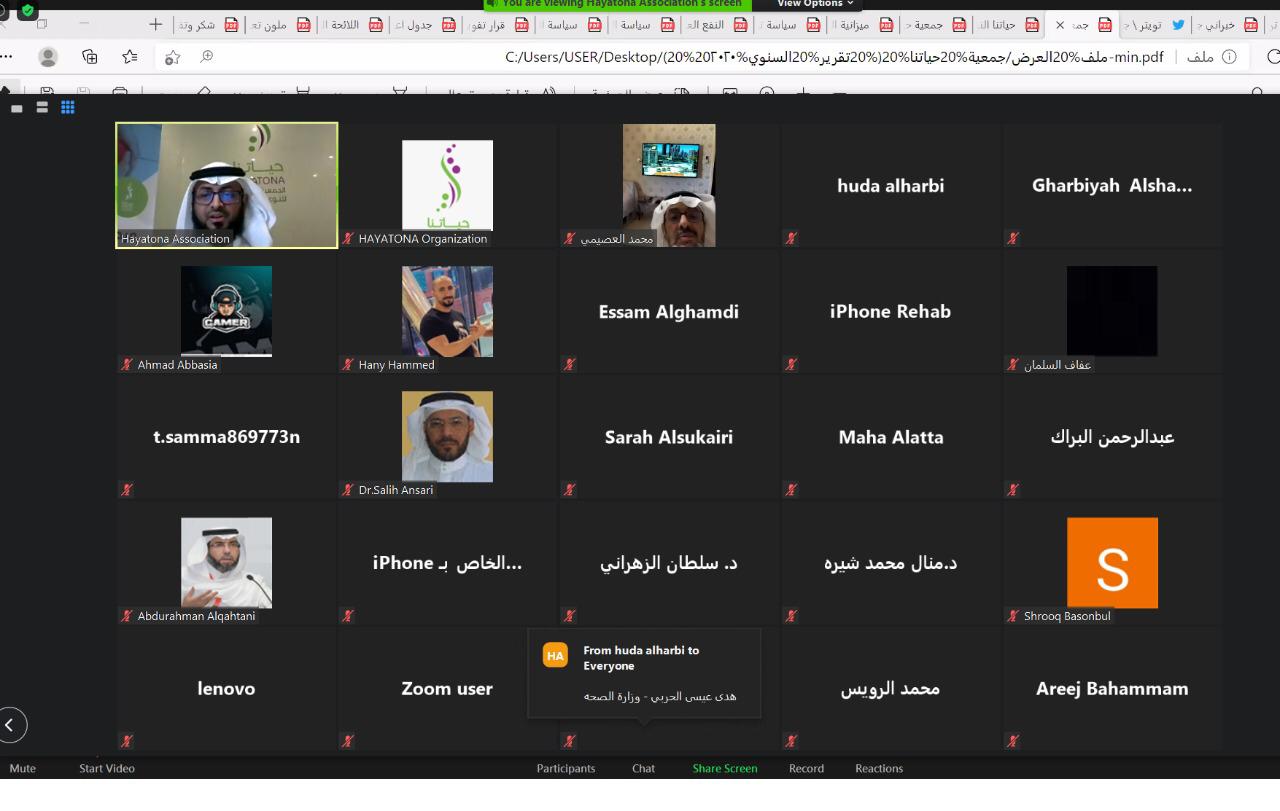The width and height of the screenshot is (1280, 811).
Task: Toggle Mute in the meeting toolbar
Action: point(22,768)
